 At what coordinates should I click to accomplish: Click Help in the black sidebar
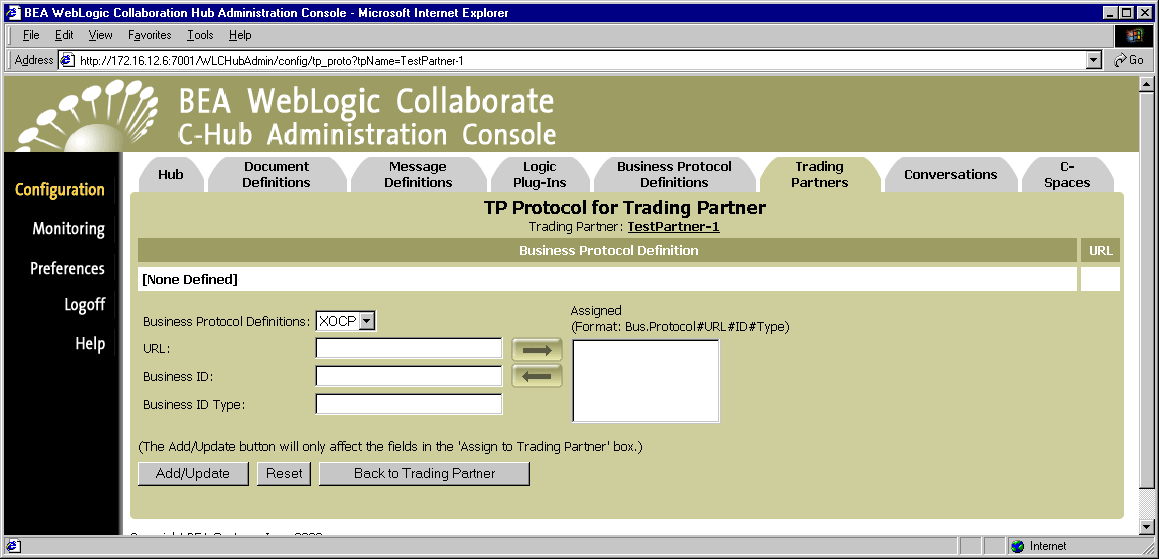[x=90, y=344]
